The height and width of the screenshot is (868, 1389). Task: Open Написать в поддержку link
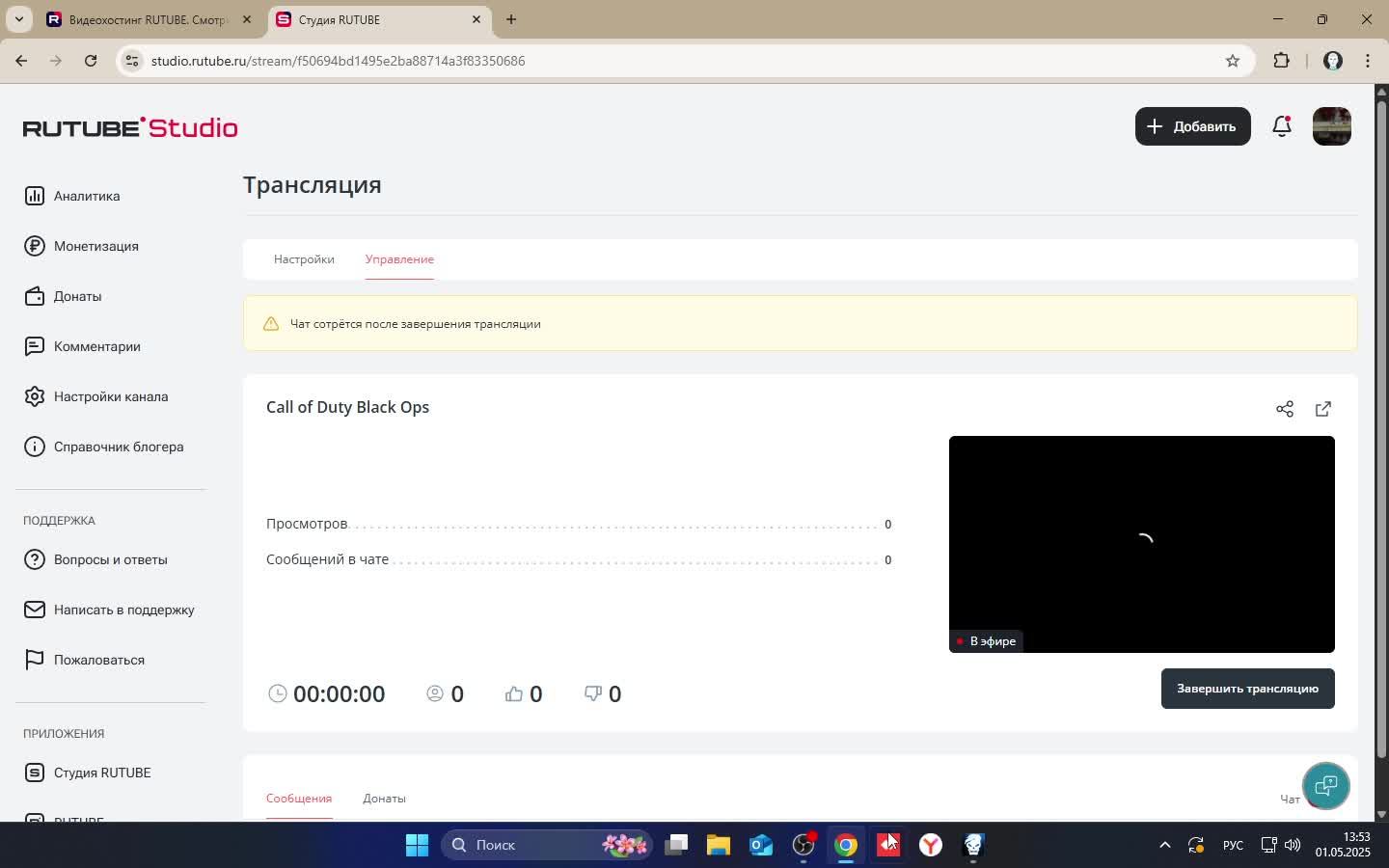click(x=124, y=610)
